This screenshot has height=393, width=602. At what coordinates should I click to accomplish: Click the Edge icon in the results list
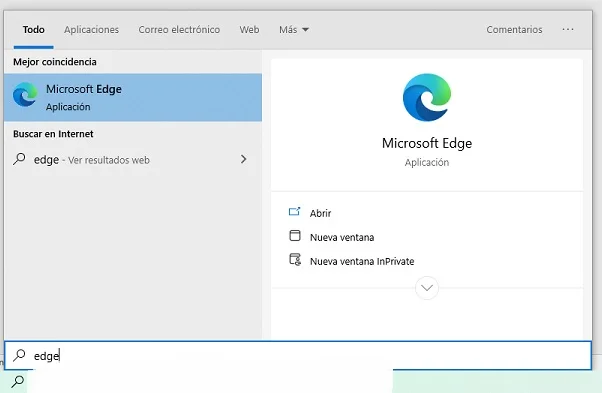tap(25, 94)
